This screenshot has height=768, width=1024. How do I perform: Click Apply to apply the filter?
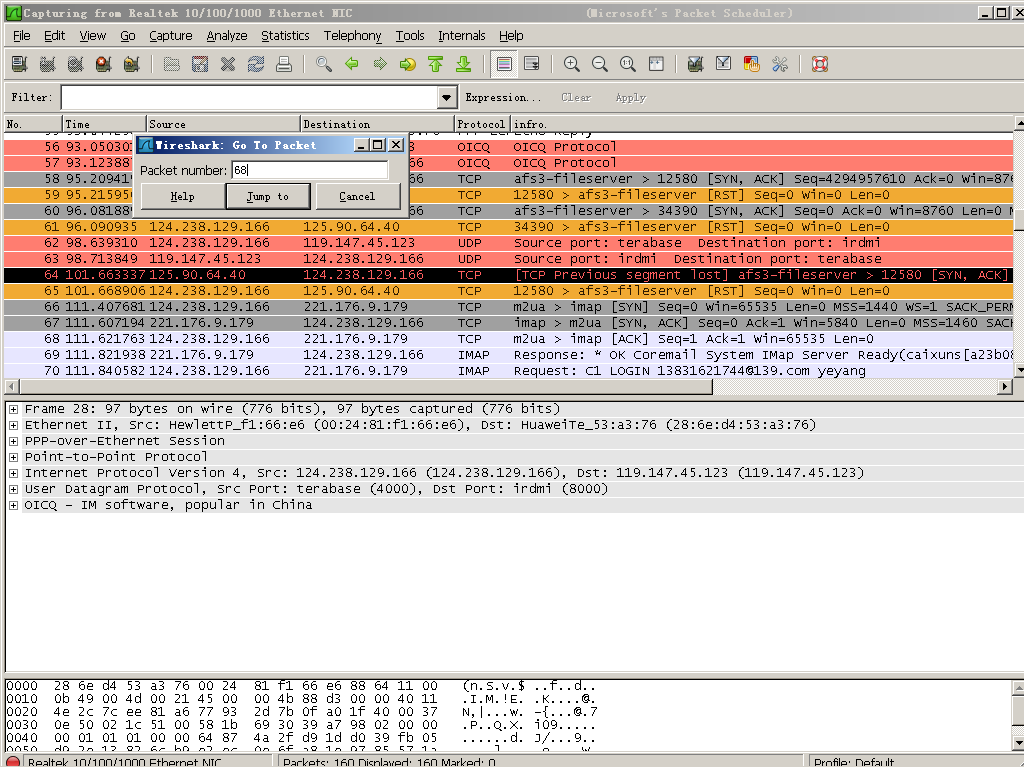[x=630, y=97]
